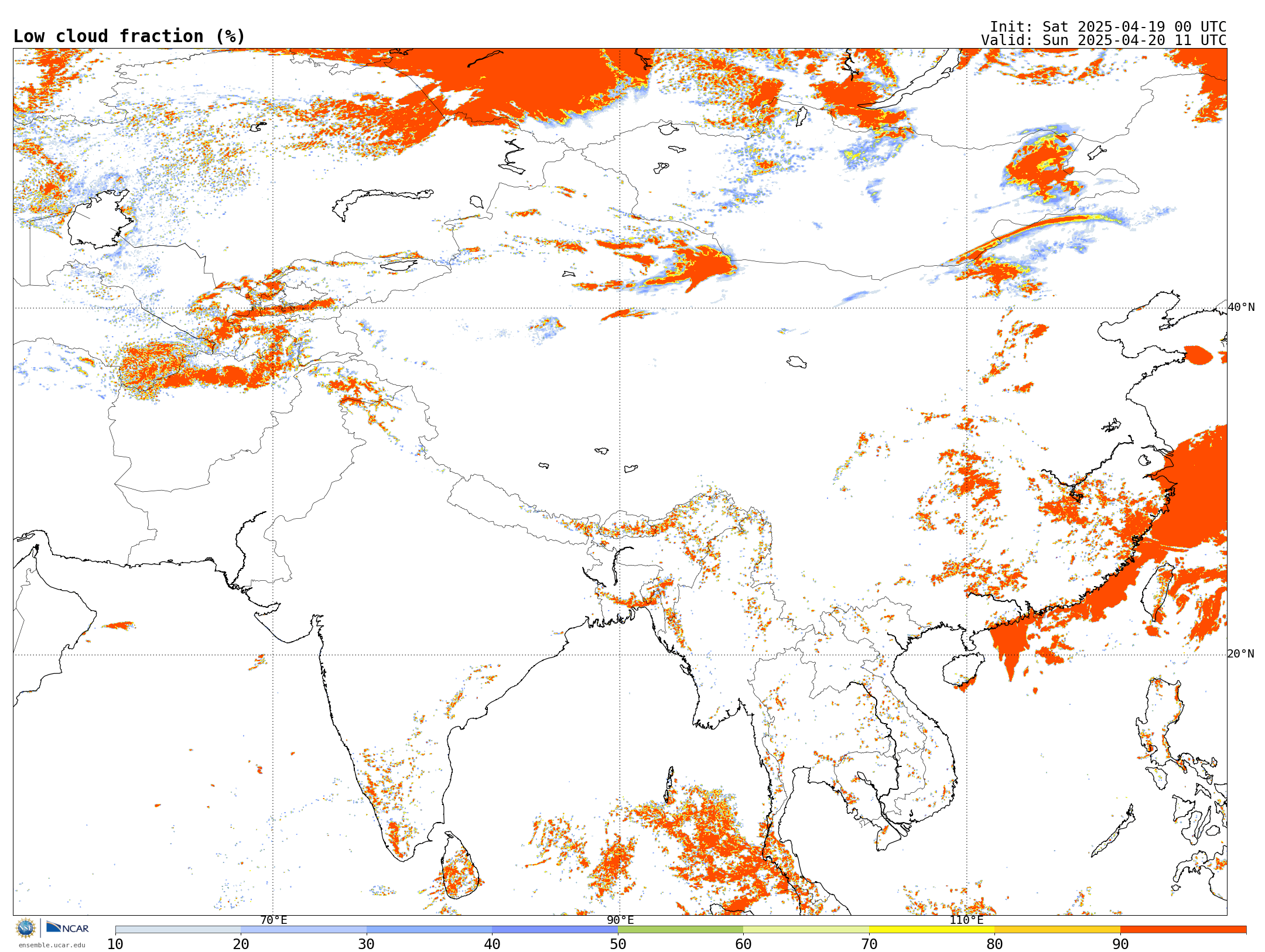Viewport: 1265px width, 952px height.
Task: Click the 70-80 bright yellow colorbar segment
Action: coord(932,930)
